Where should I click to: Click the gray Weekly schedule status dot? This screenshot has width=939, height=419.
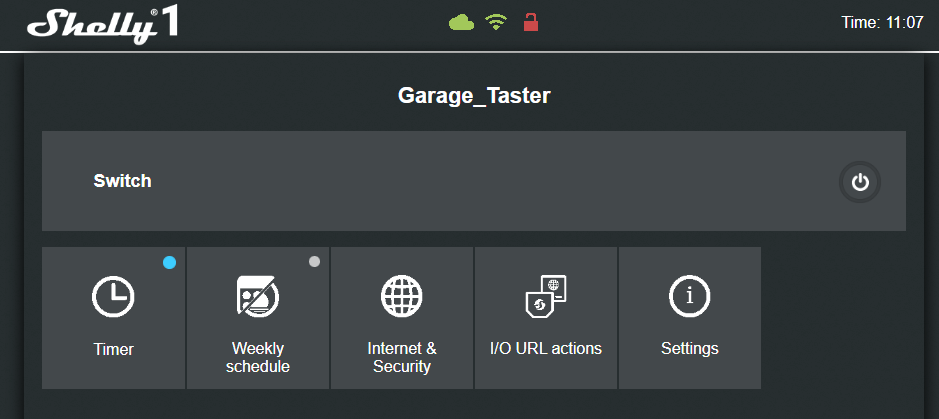coord(314,262)
